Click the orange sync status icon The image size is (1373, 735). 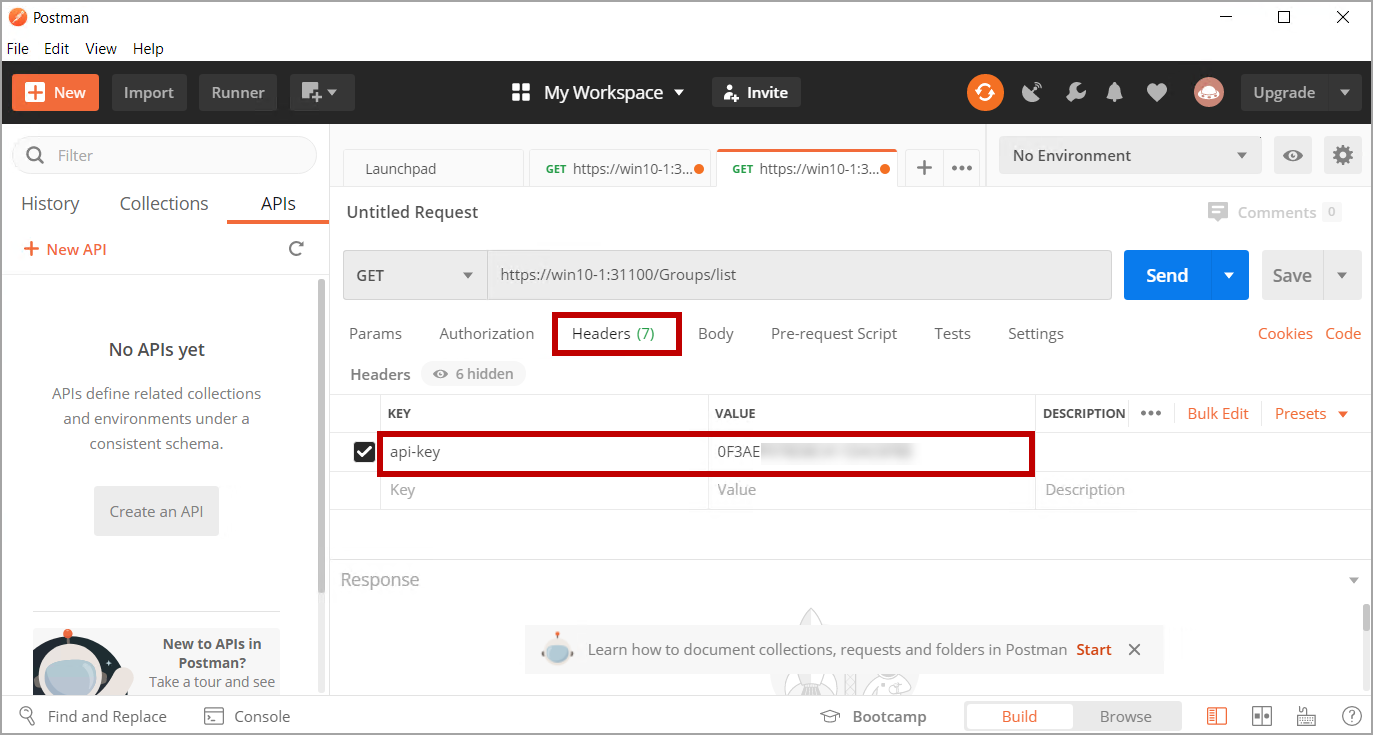point(984,93)
